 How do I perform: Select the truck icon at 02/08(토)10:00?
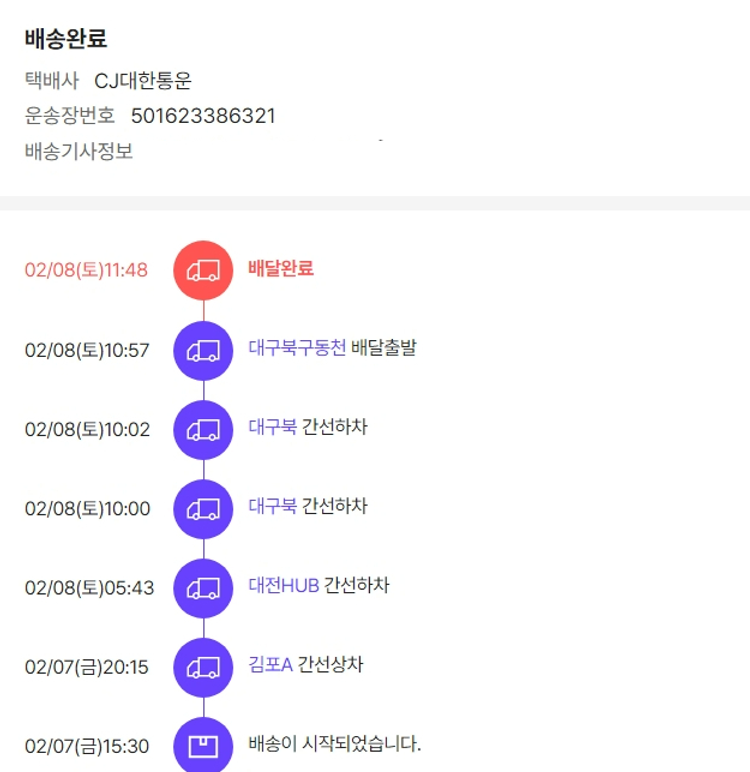point(203,509)
